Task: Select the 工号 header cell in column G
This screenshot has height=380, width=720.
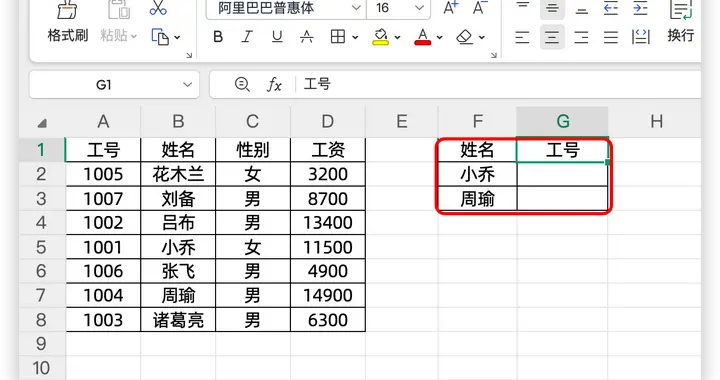Action: tap(562, 150)
